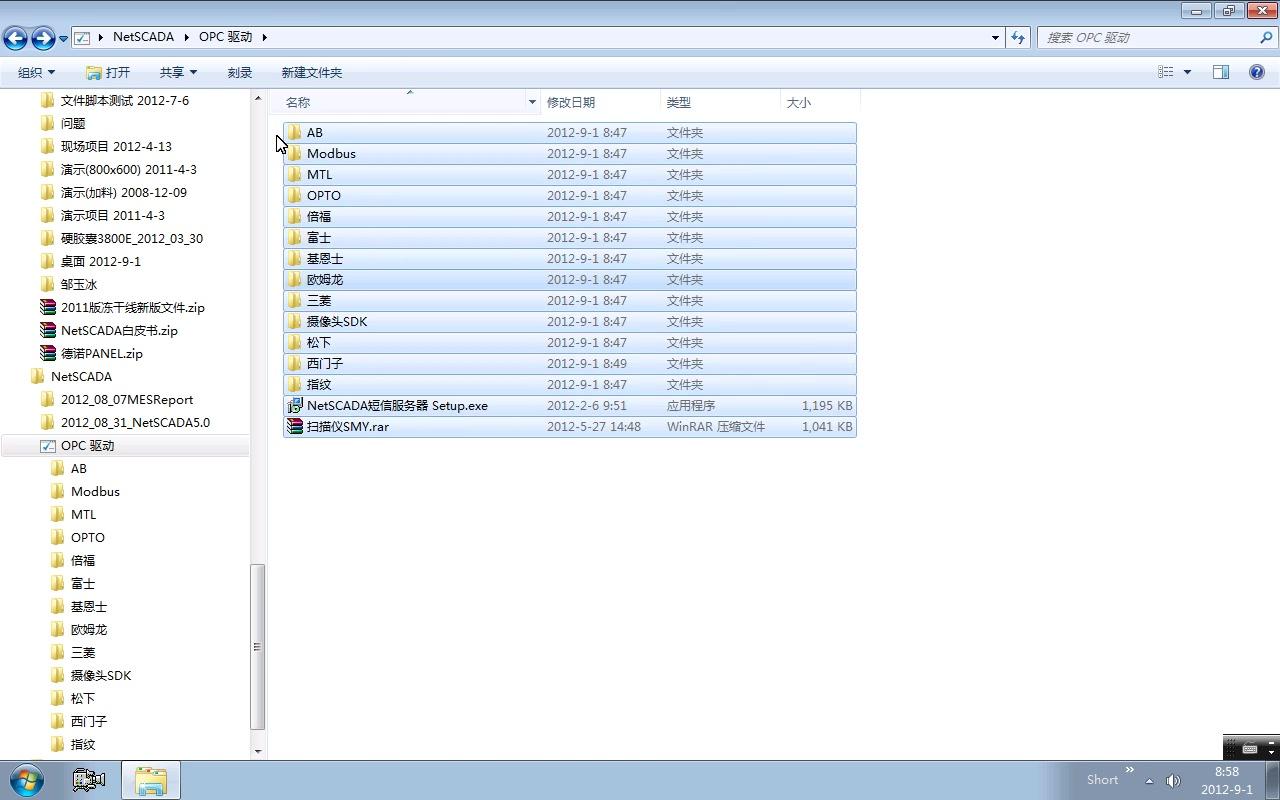Open Help via question mark icon

1257,72
